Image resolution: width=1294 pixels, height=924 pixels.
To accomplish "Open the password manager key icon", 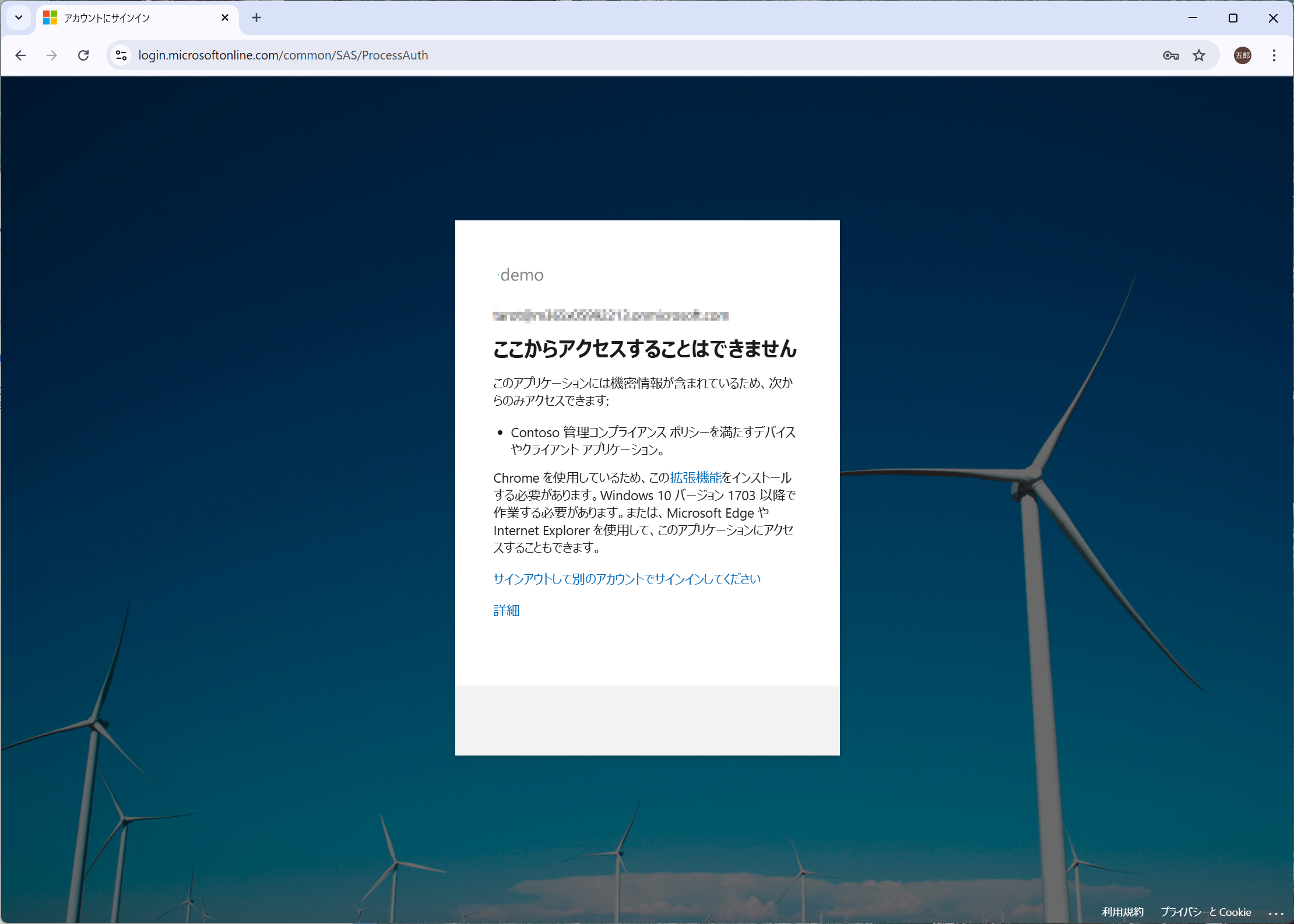I will pos(1170,55).
